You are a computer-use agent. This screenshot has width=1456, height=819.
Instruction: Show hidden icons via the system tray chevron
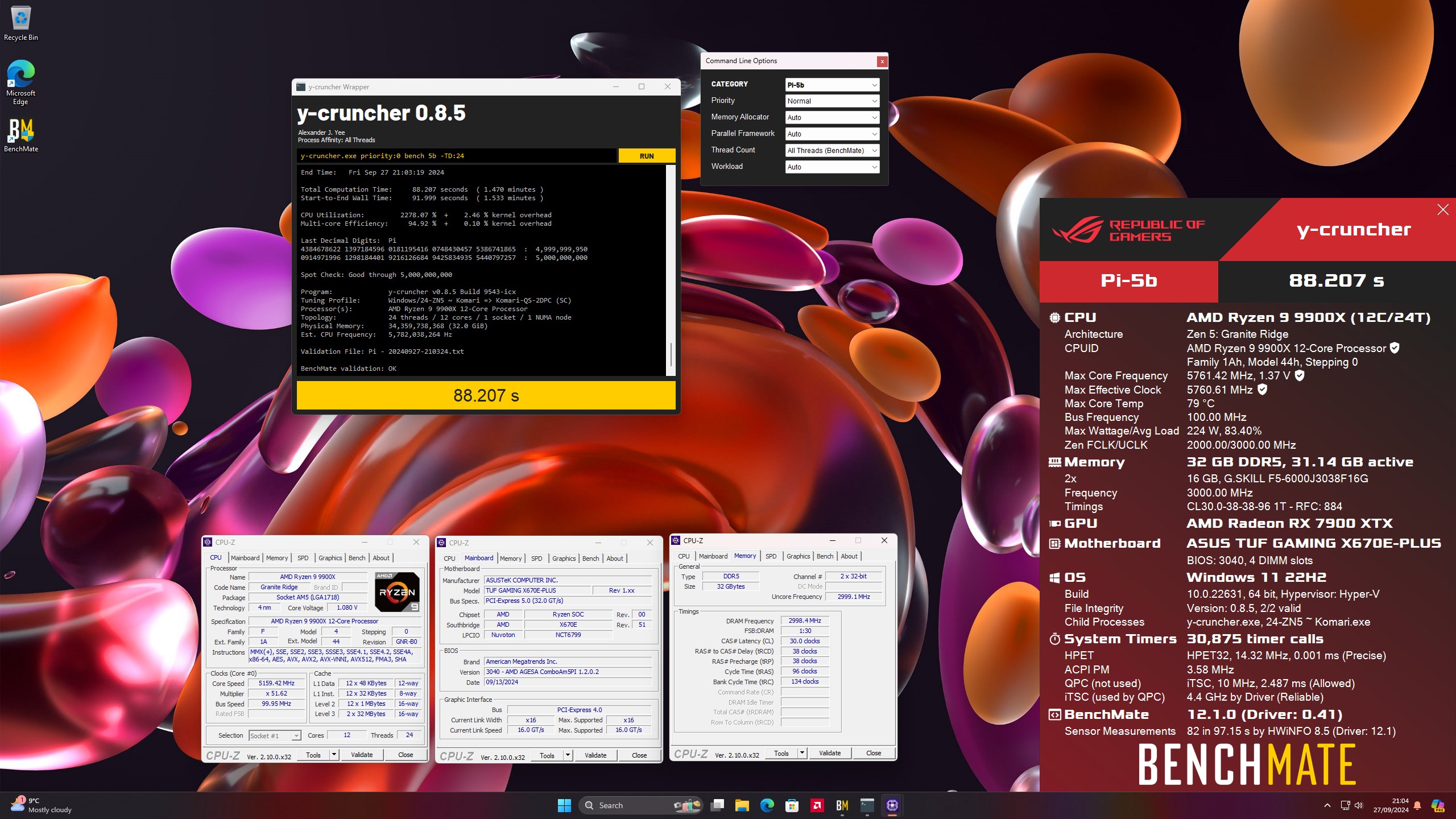[1327, 805]
